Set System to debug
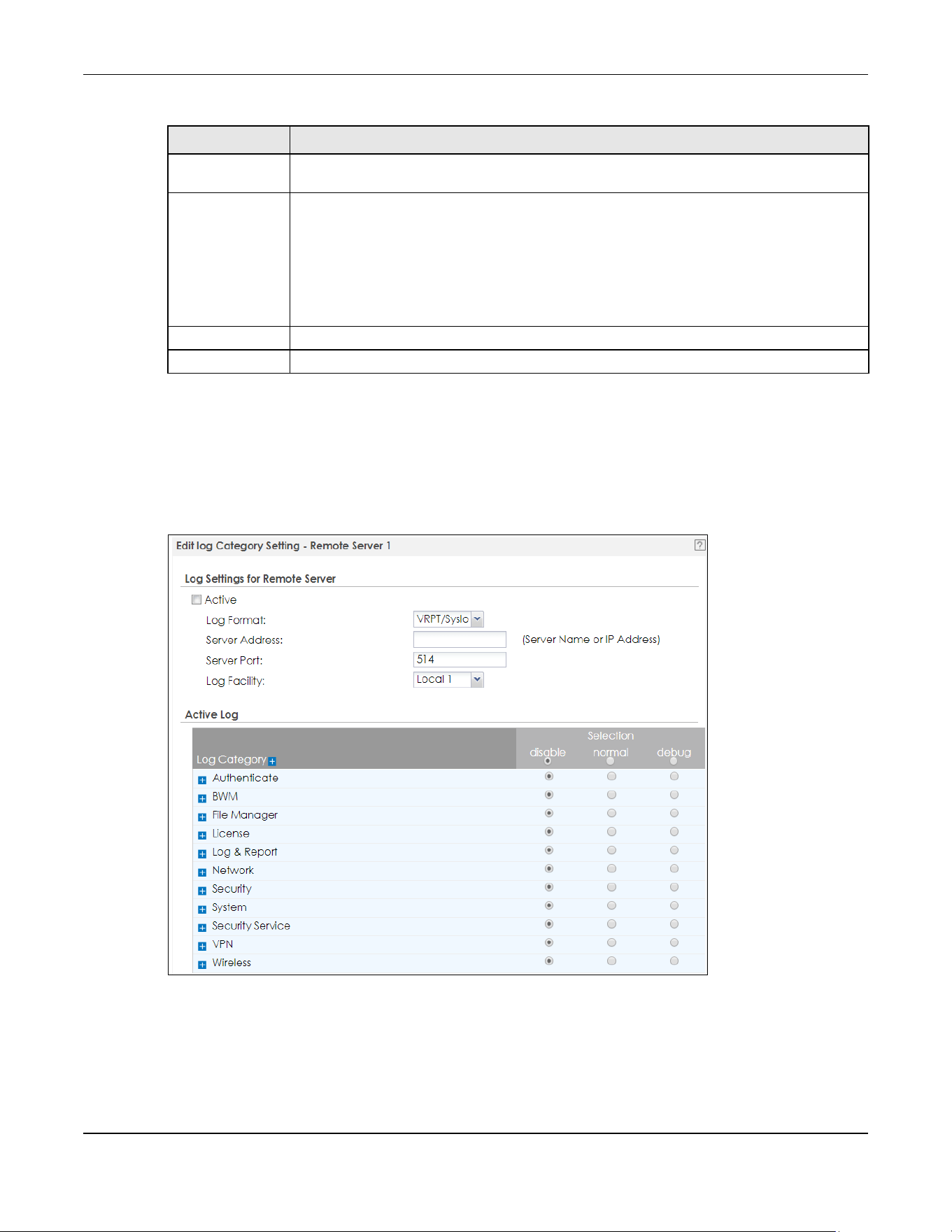The height and width of the screenshot is (1232, 952). tap(674, 905)
